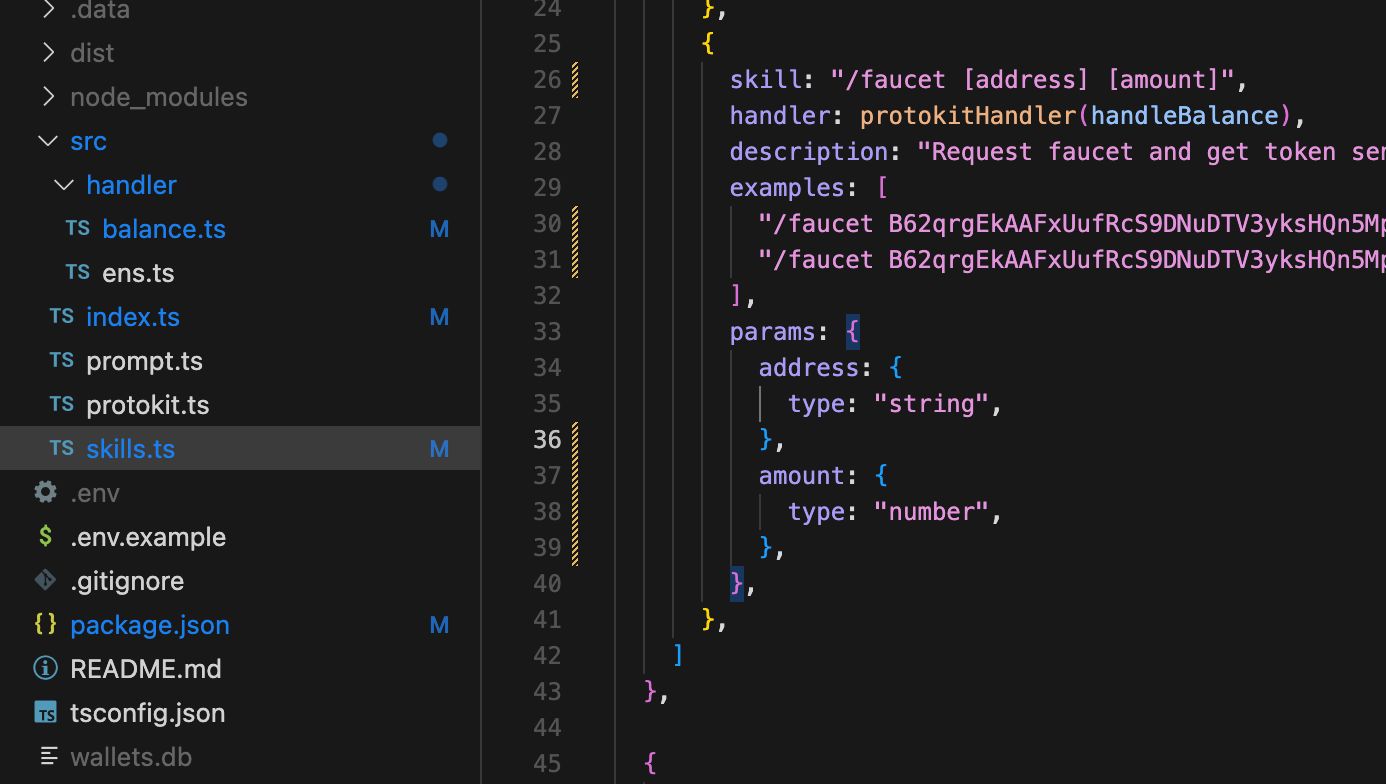Click the highlighted closing brace on line 40

[x=737, y=584]
